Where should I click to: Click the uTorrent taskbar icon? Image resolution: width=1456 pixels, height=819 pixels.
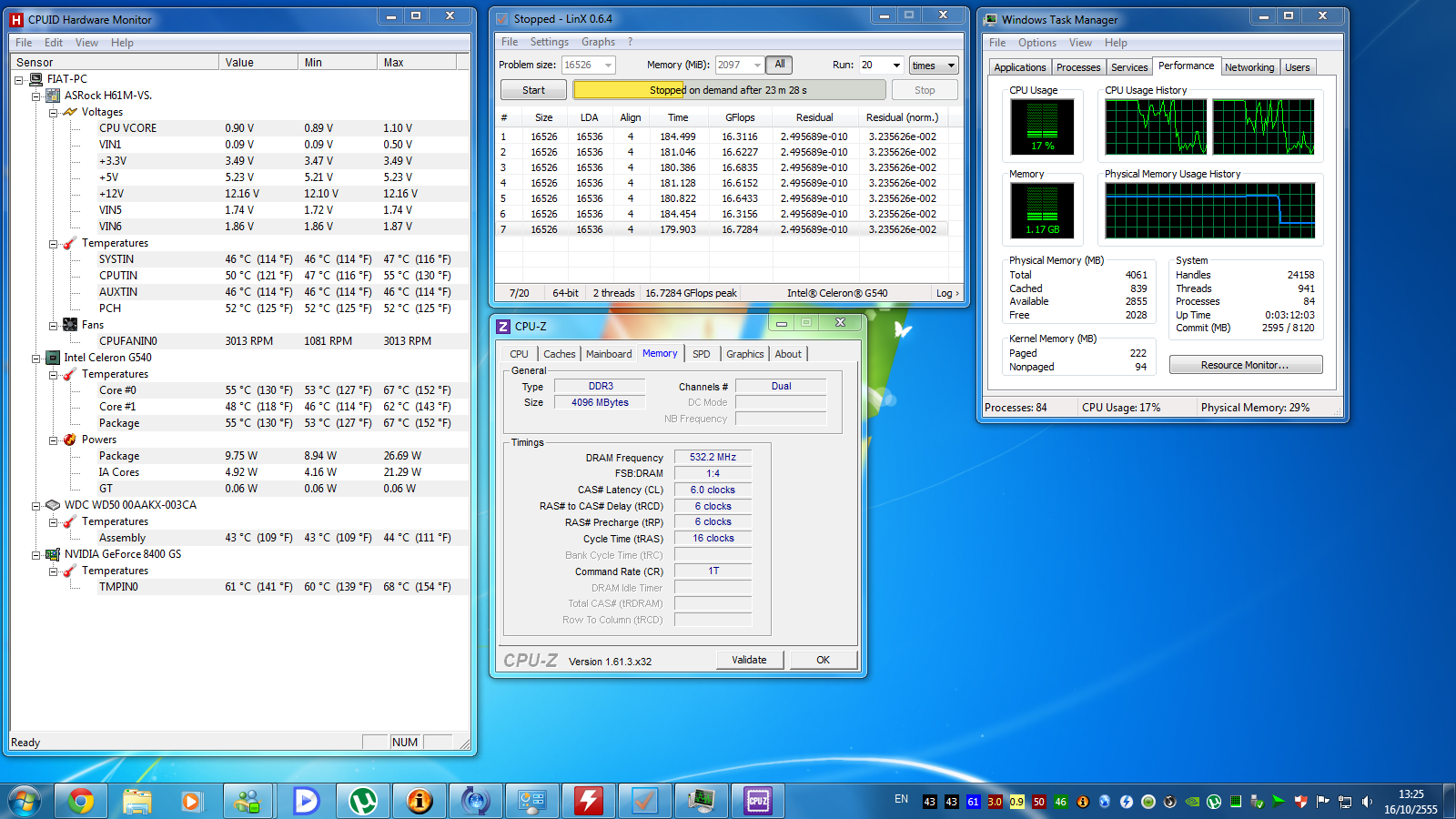[363, 801]
